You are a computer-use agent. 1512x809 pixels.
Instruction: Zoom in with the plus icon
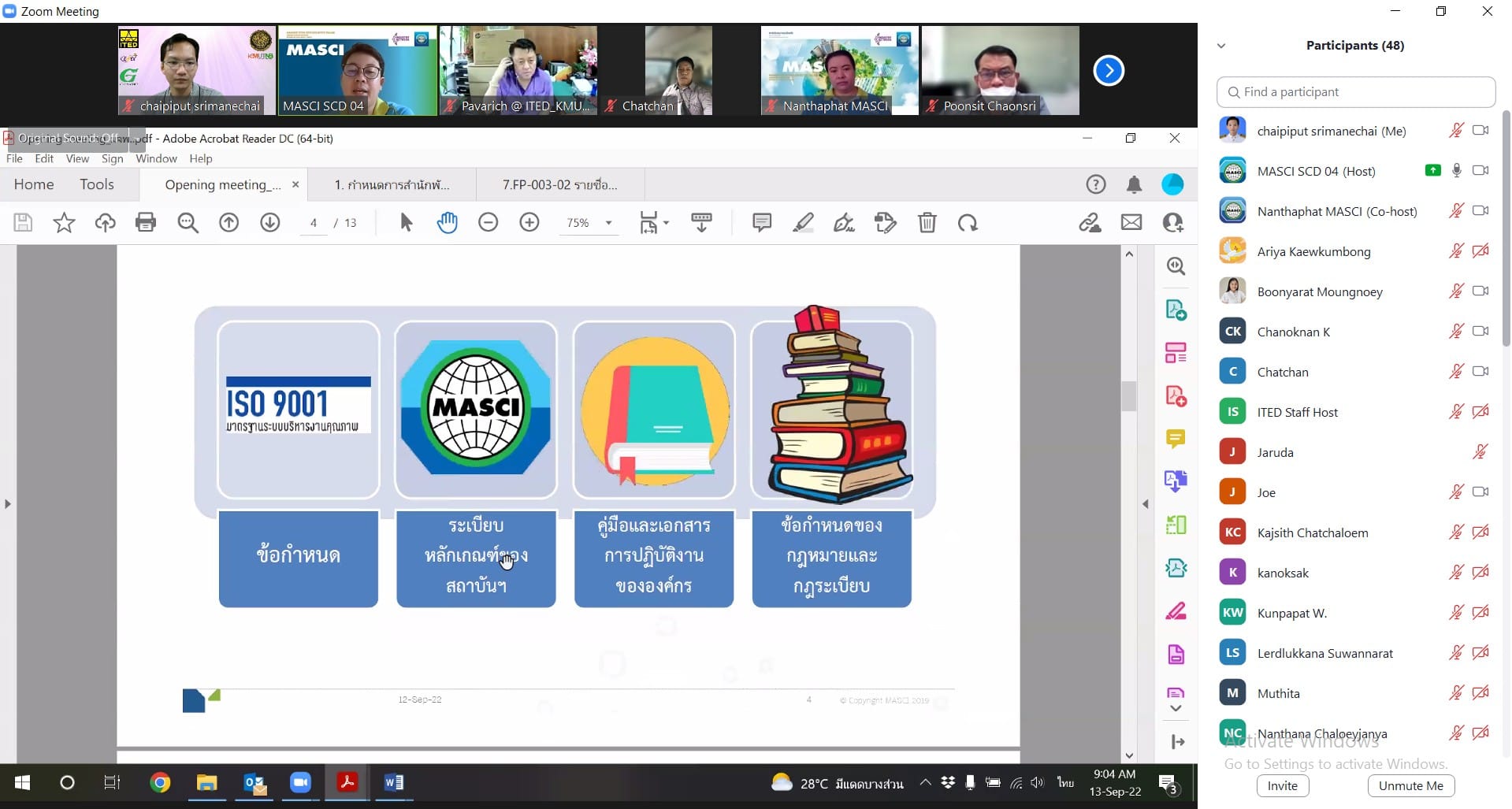(529, 223)
